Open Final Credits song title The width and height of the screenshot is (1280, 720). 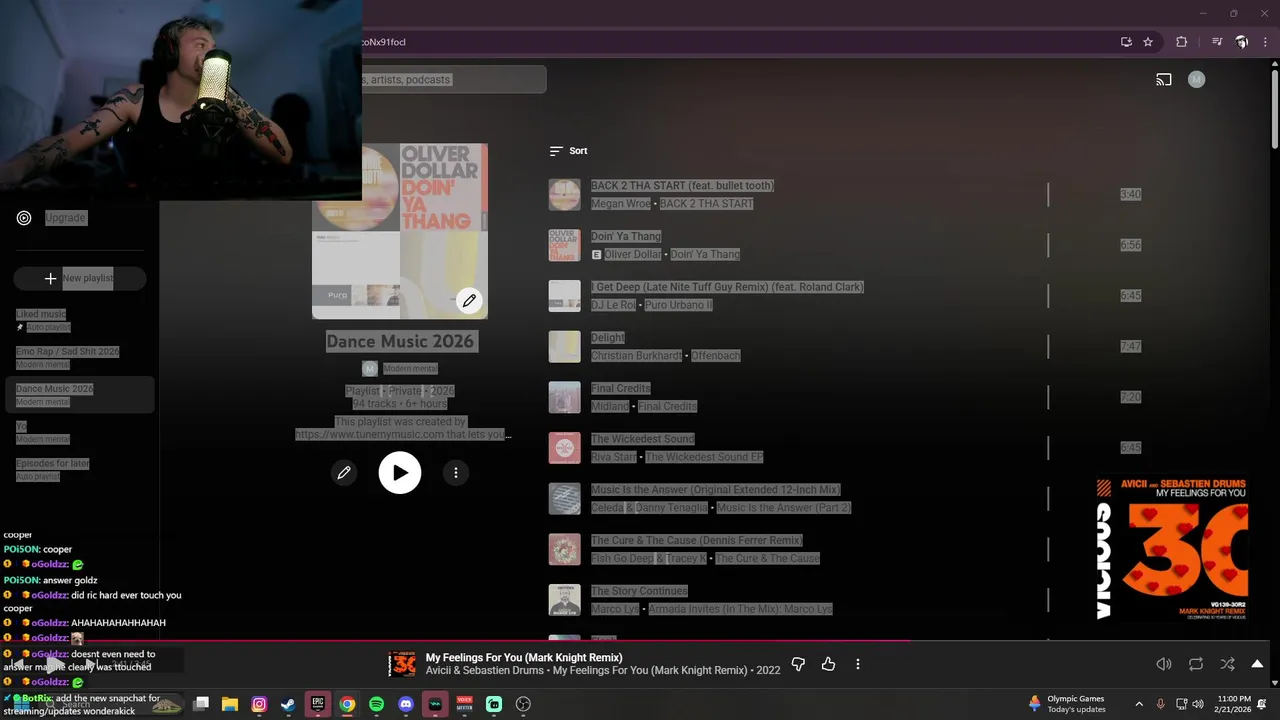point(620,389)
